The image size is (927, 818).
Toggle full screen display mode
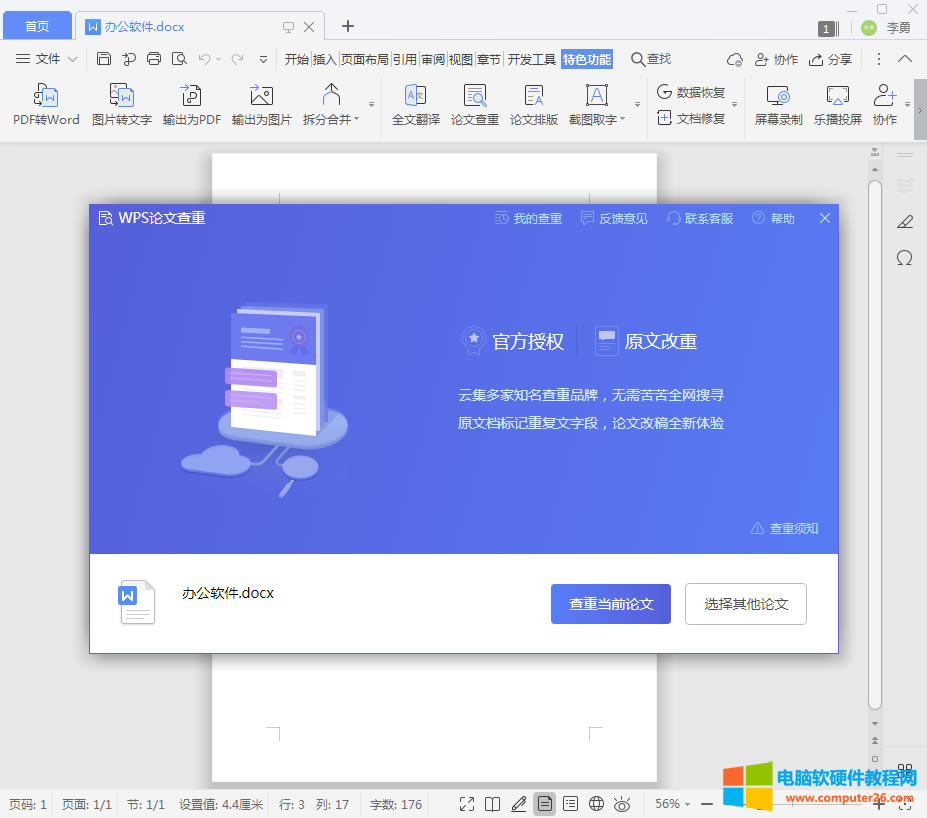(467, 803)
